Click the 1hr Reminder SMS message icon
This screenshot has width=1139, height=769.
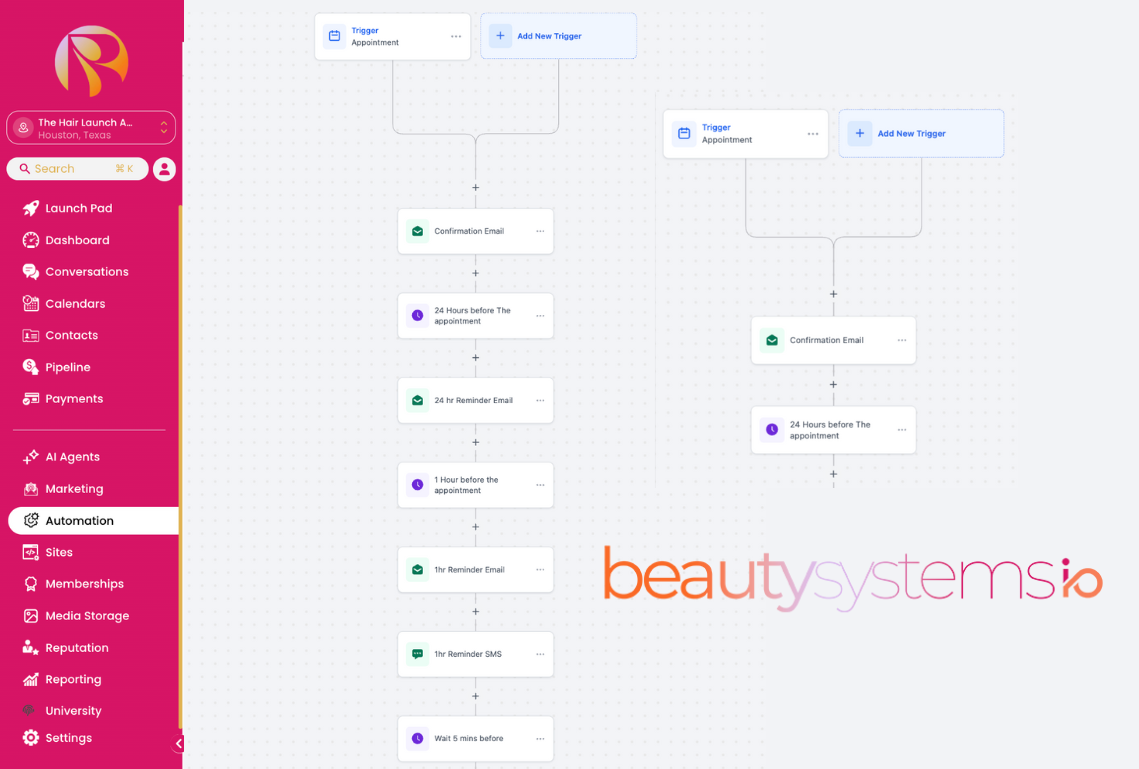[417, 654]
